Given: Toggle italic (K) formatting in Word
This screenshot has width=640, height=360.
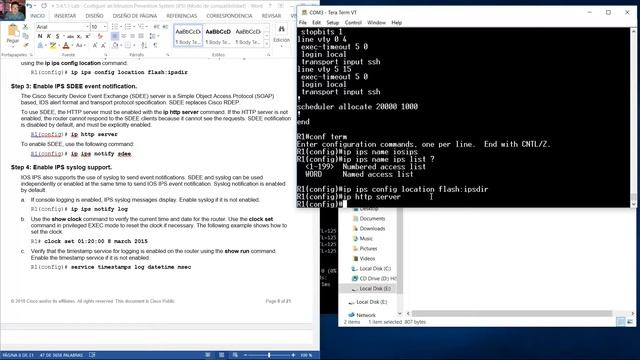Looking at the screenshot, I should (49, 36).
